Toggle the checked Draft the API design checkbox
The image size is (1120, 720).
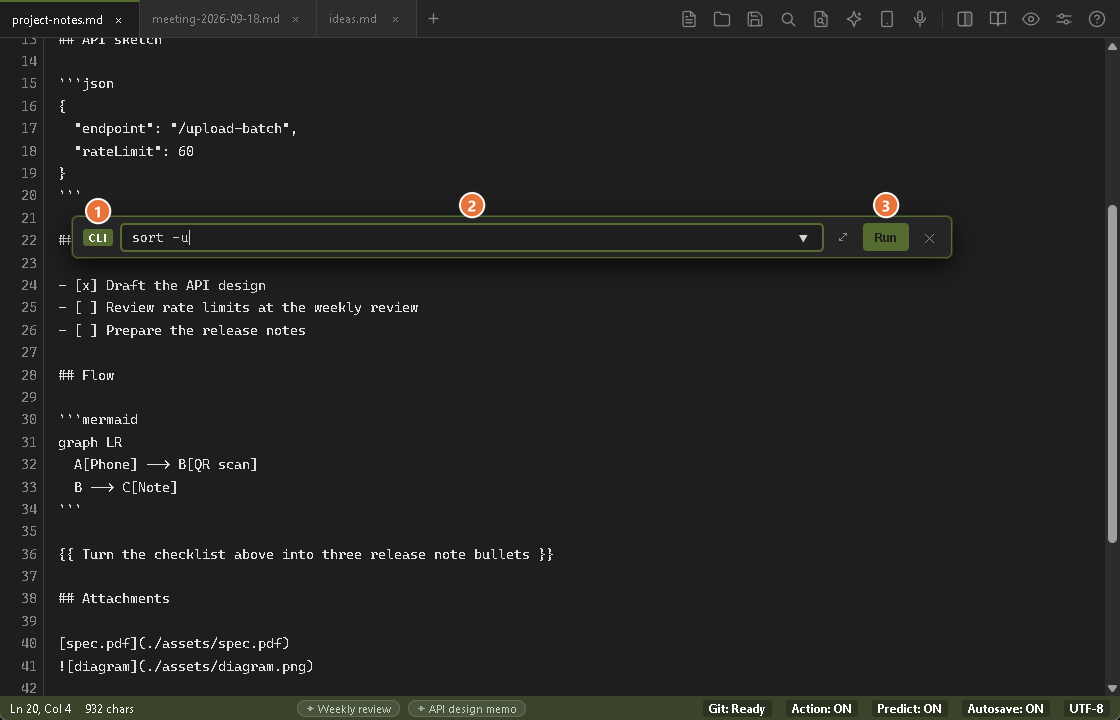pyautogui.click(x=86, y=285)
